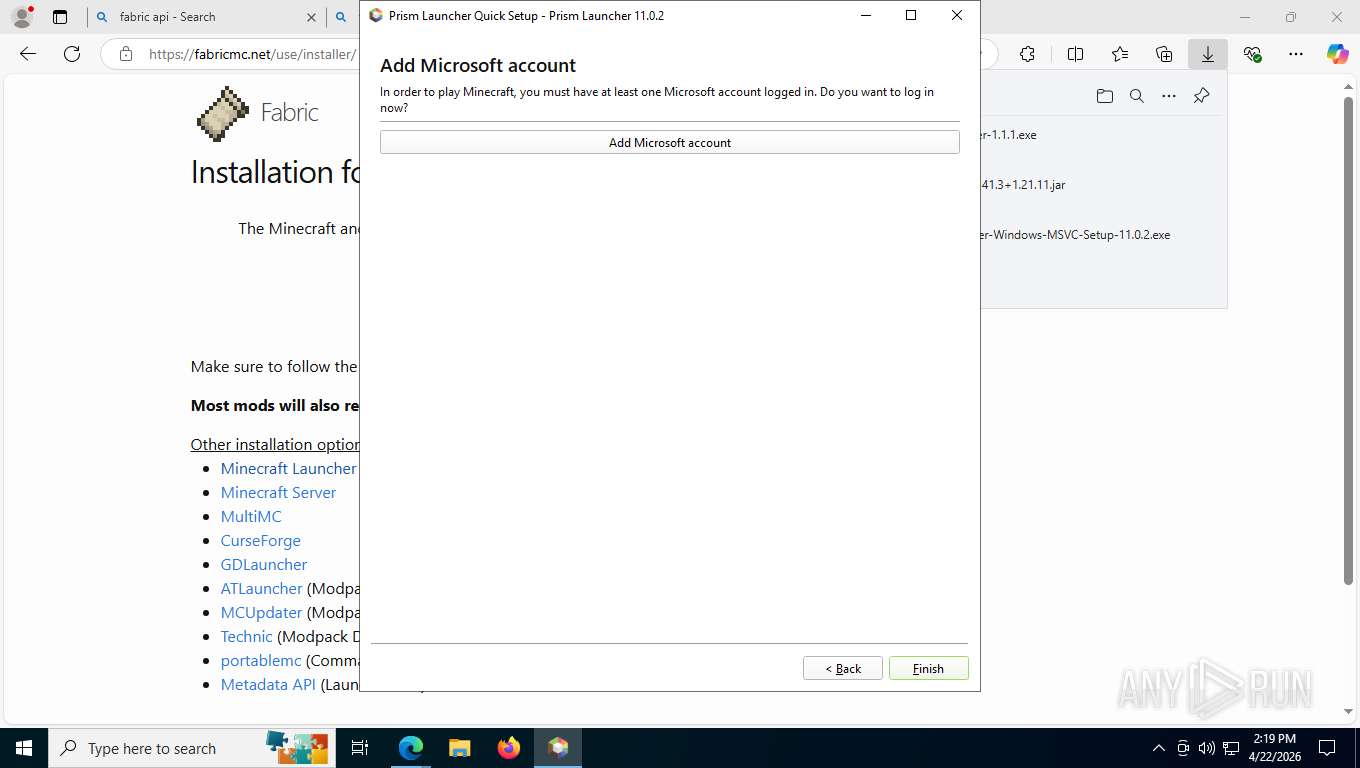Viewport: 1360px width, 768px height.
Task: Open the Copilot sidebar icon
Action: 1338,54
